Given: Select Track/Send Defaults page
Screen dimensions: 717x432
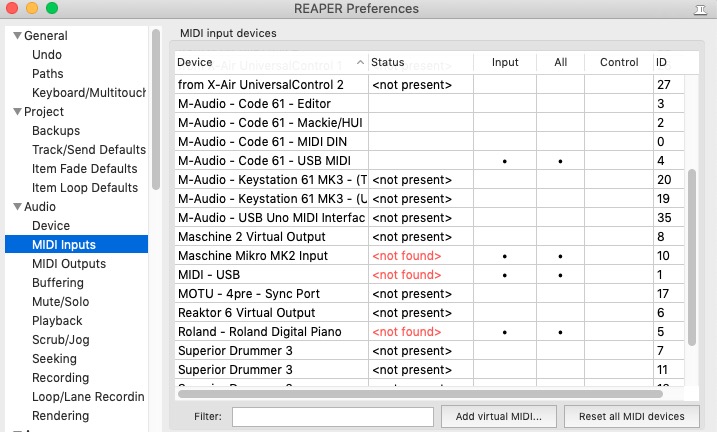Looking at the screenshot, I should pyautogui.click(x=89, y=150).
